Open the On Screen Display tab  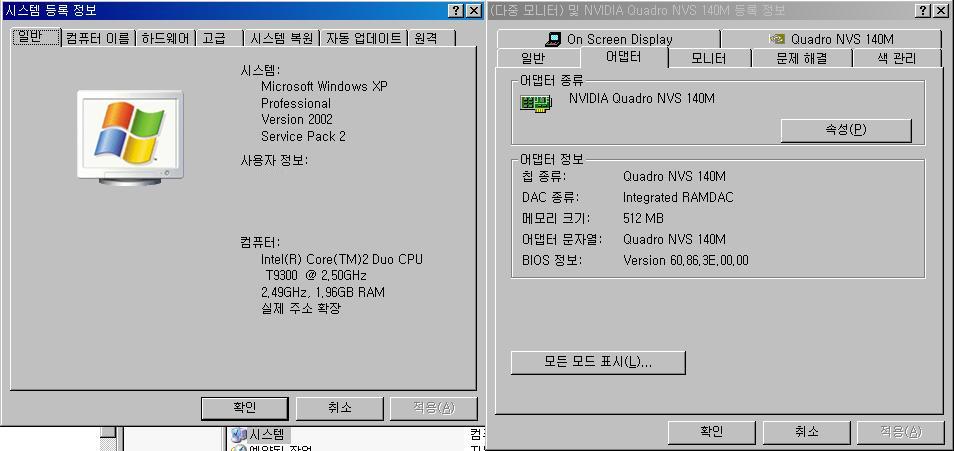pyautogui.click(x=608, y=39)
